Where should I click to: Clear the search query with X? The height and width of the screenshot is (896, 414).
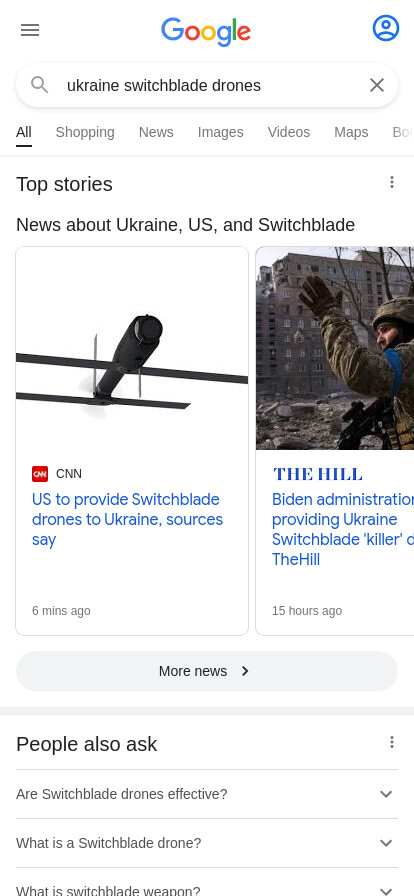377,85
